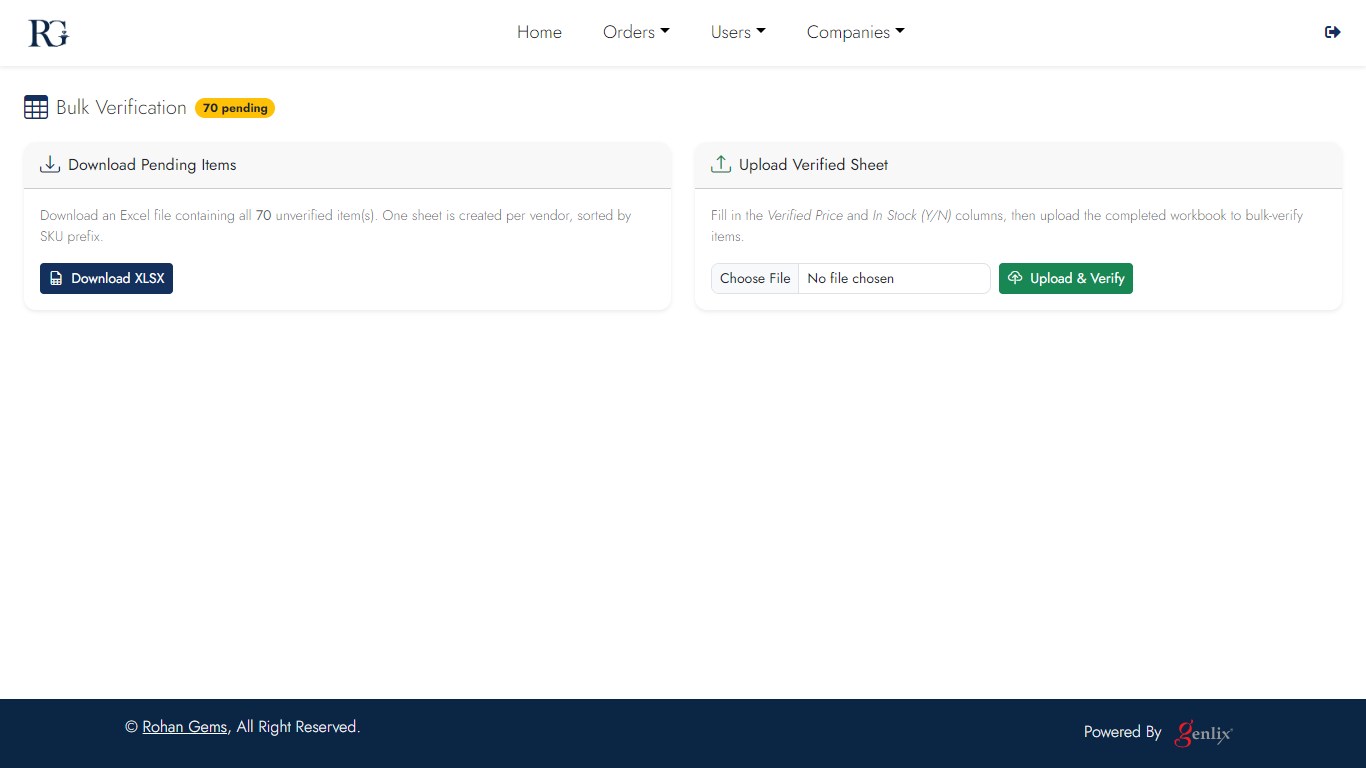Click the cloud upload icon on green button
The width and height of the screenshot is (1366, 768).
point(1015,278)
